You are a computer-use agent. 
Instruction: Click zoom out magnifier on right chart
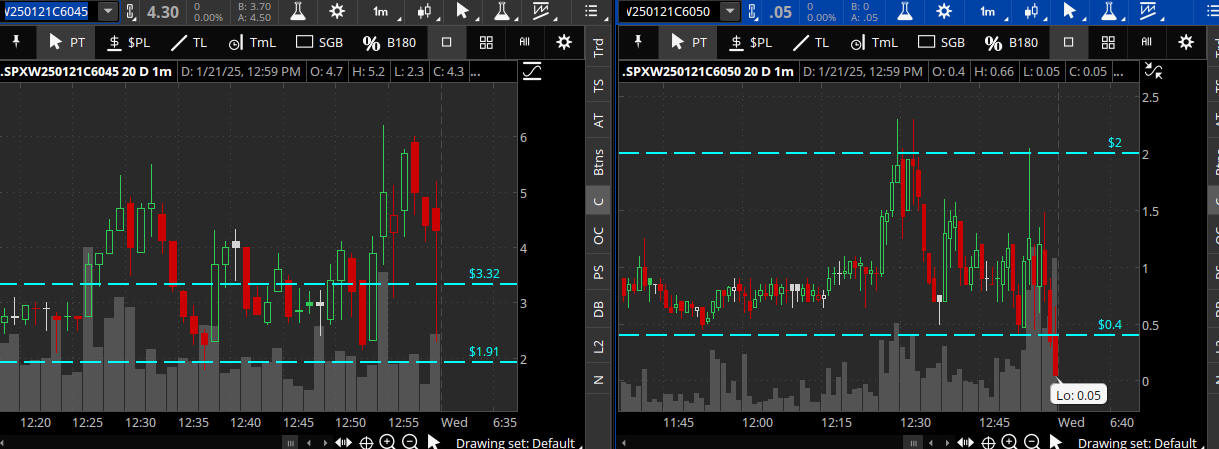click(x=1032, y=442)
